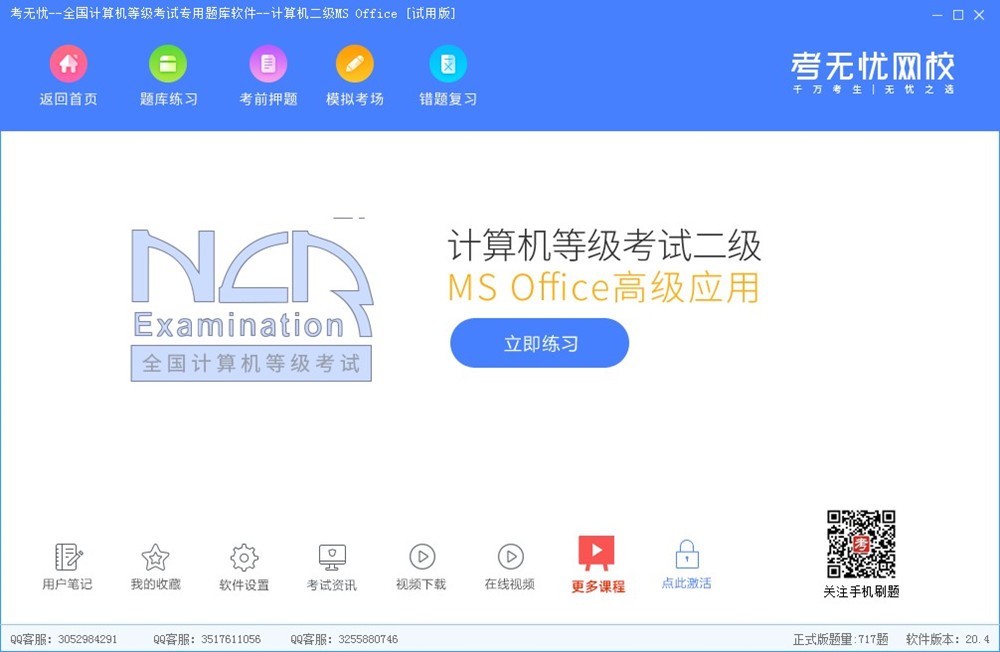Activate software via 点此激活 lock icon
Image resolution: width=1000 pixels, height=652 pixels.
(x=686, y=565)
